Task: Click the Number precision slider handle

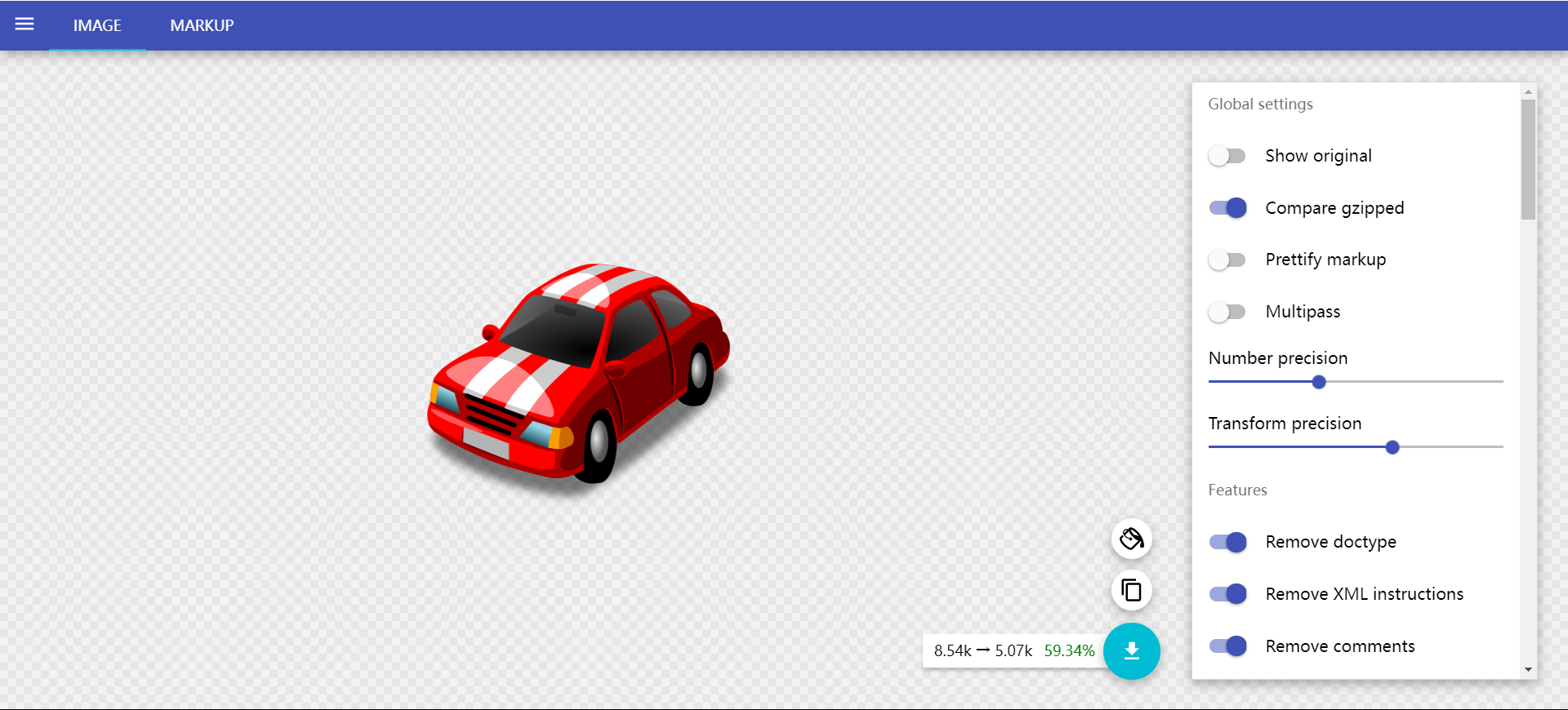Action: pos(1319,382)
